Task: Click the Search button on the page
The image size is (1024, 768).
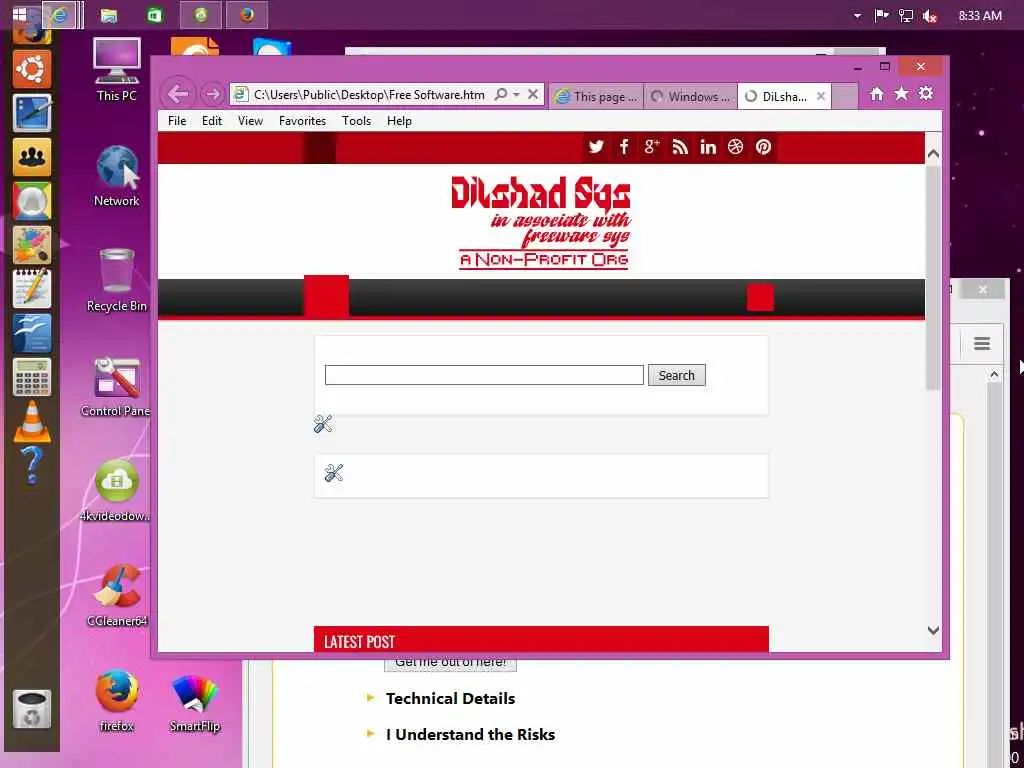Action: coord(677,376)
